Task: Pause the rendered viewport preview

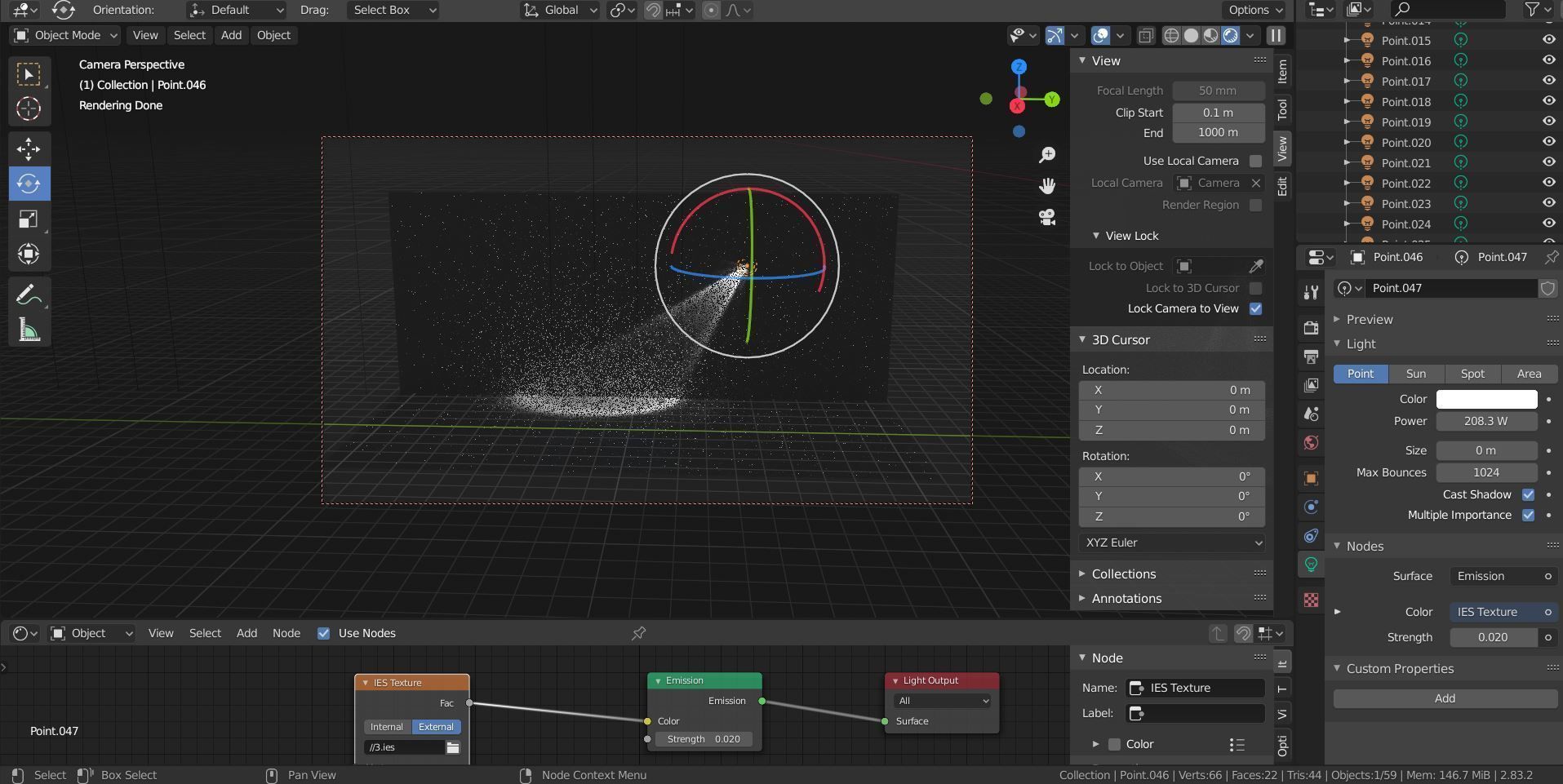Action: 1276,35
